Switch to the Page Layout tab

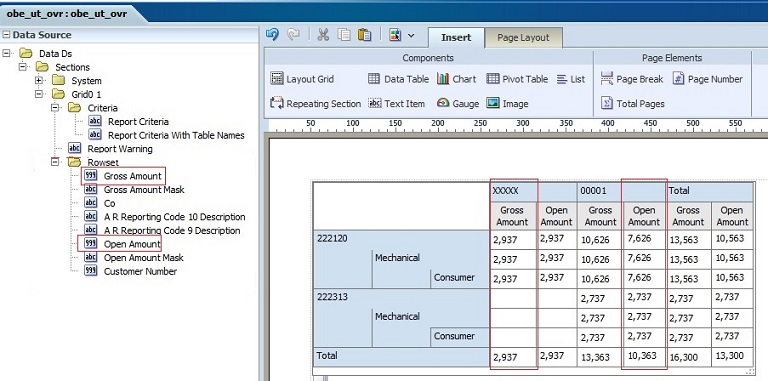point(523,38)
